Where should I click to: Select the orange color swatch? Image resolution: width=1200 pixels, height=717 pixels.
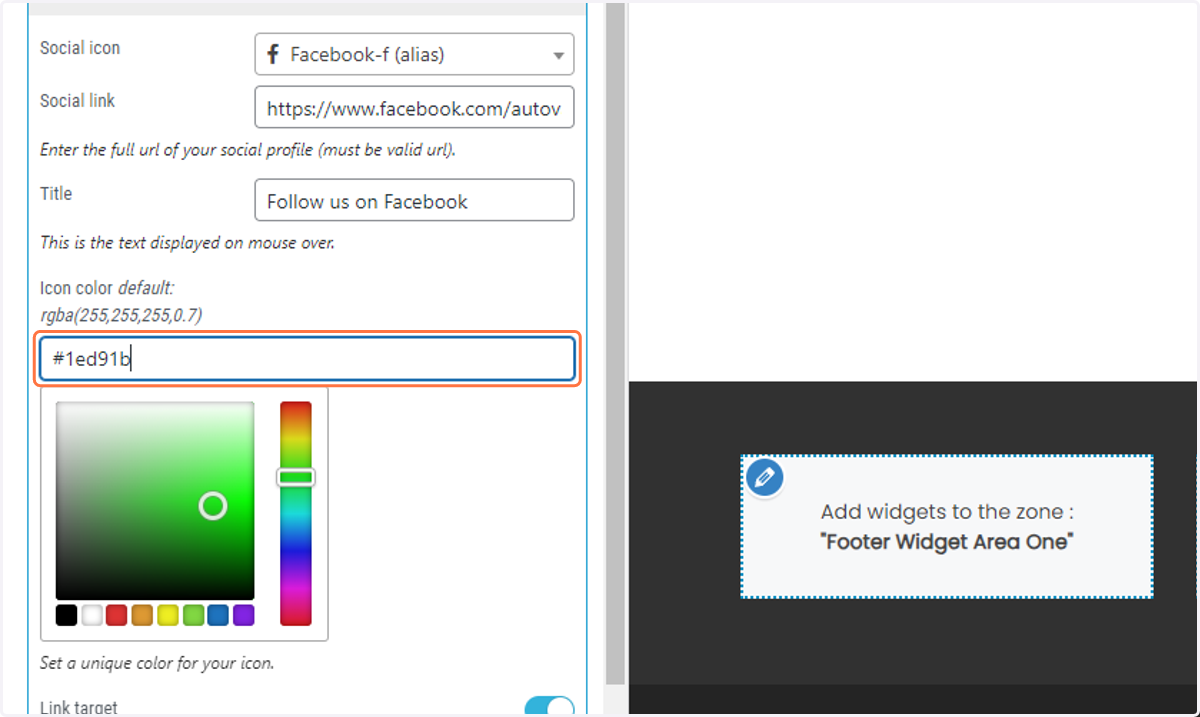[142, 615]
